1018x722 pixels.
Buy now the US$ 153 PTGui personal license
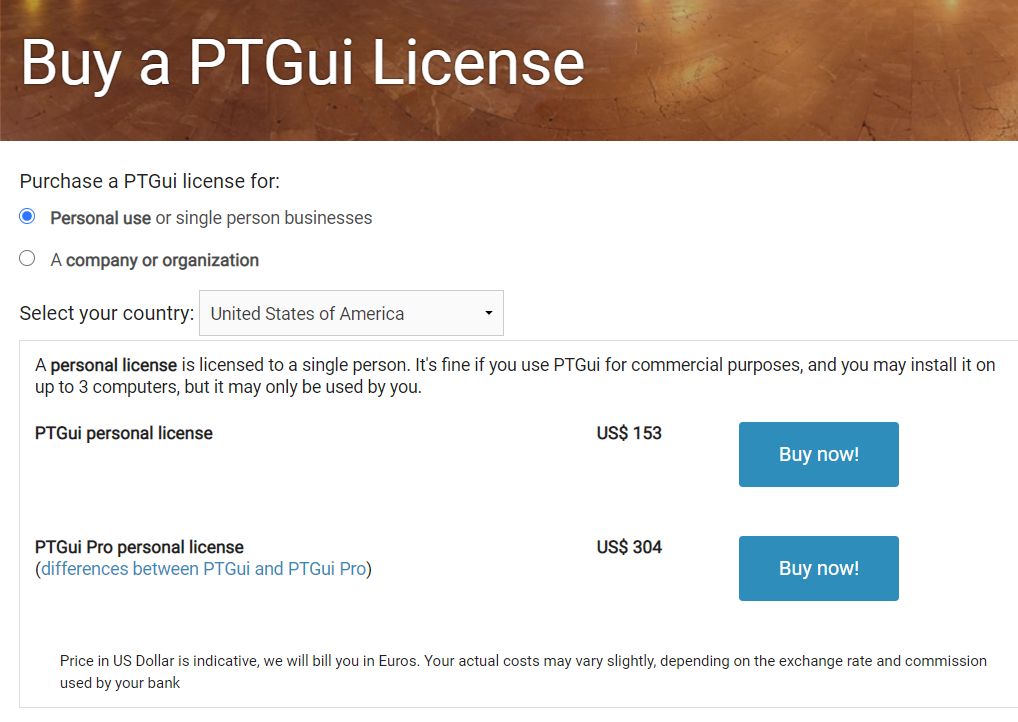(819, 454)
